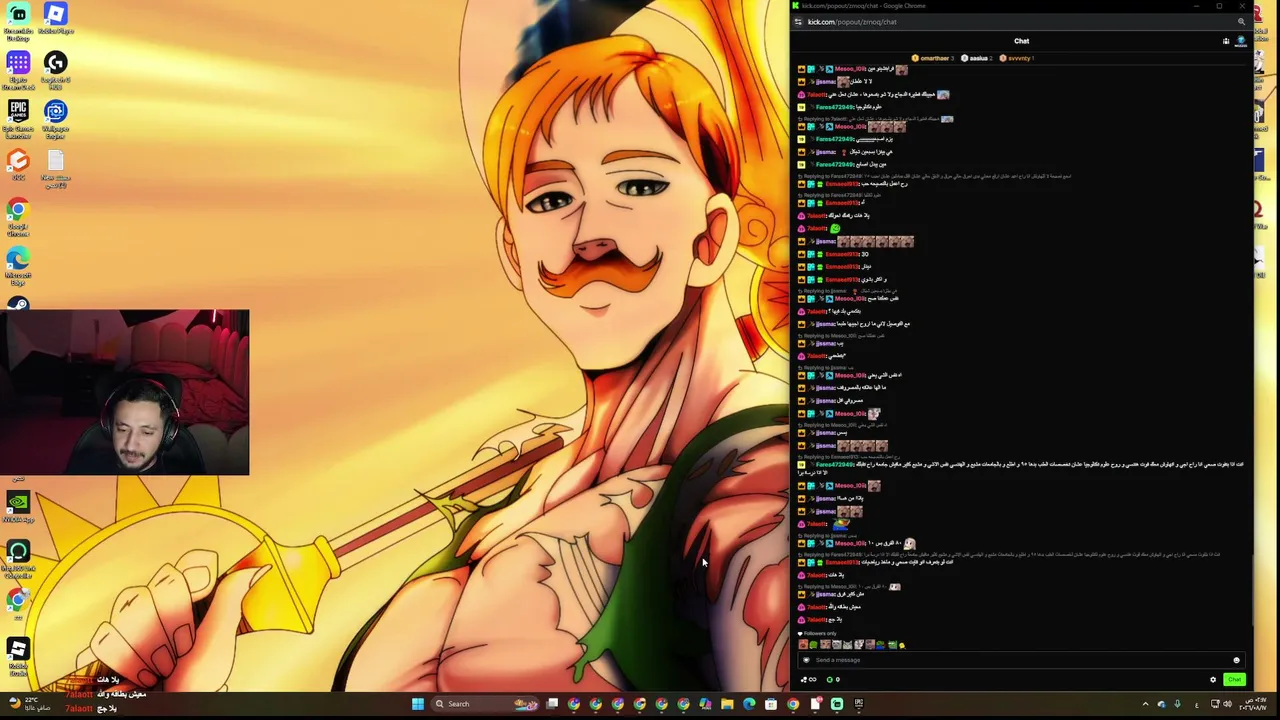Viewport: 1280px width, 720px height.
Task: Open the Google Chrome desktop shortcut
Action: click(18, 216)
